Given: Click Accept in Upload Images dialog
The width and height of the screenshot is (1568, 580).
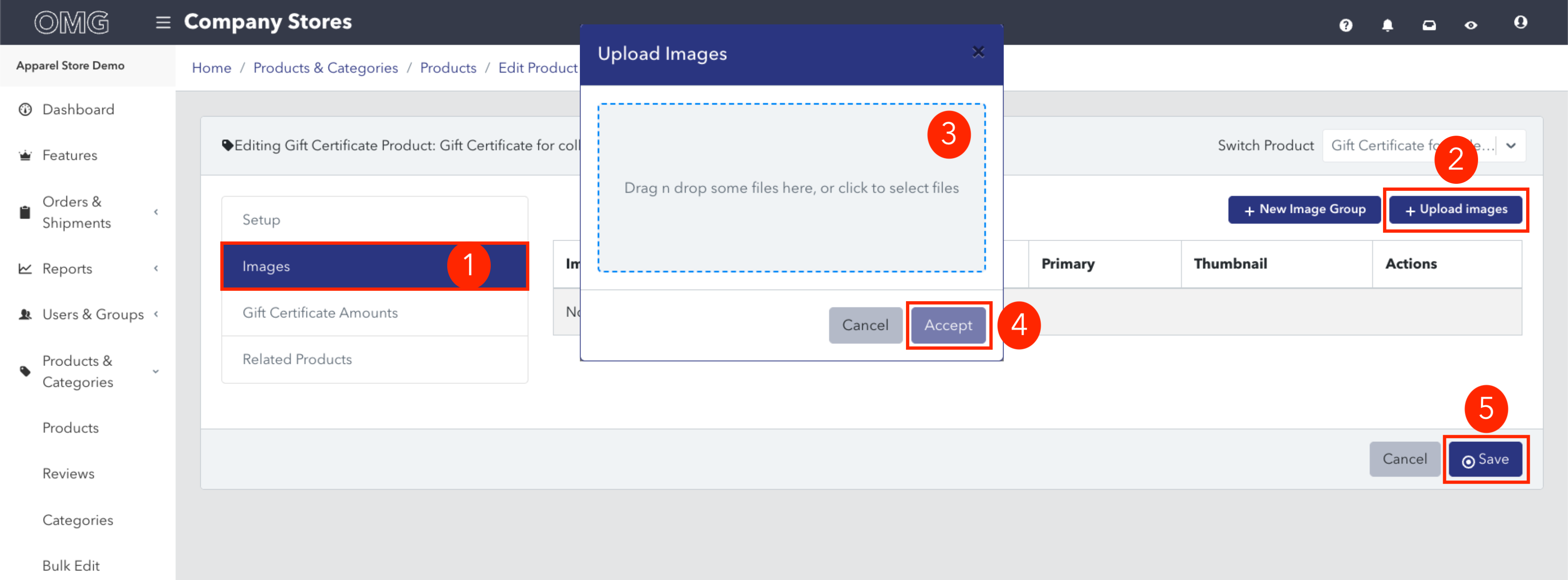Looking at the screenshot, I should pos(948,325).
